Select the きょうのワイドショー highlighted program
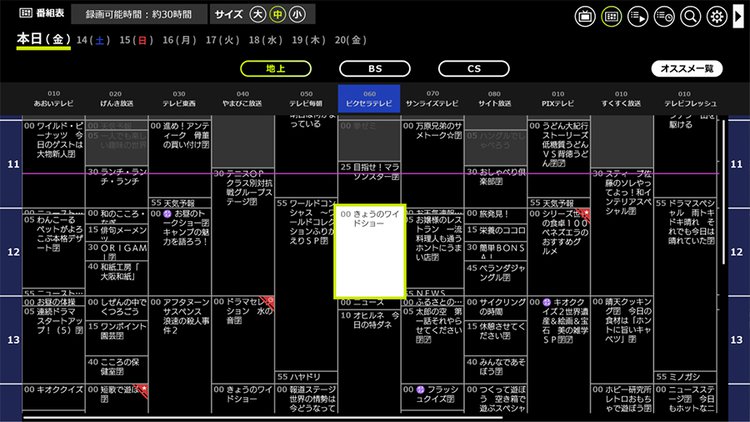The height and width of the screenshot is (422, 750). pyautogui.click(x=369, y=252)
